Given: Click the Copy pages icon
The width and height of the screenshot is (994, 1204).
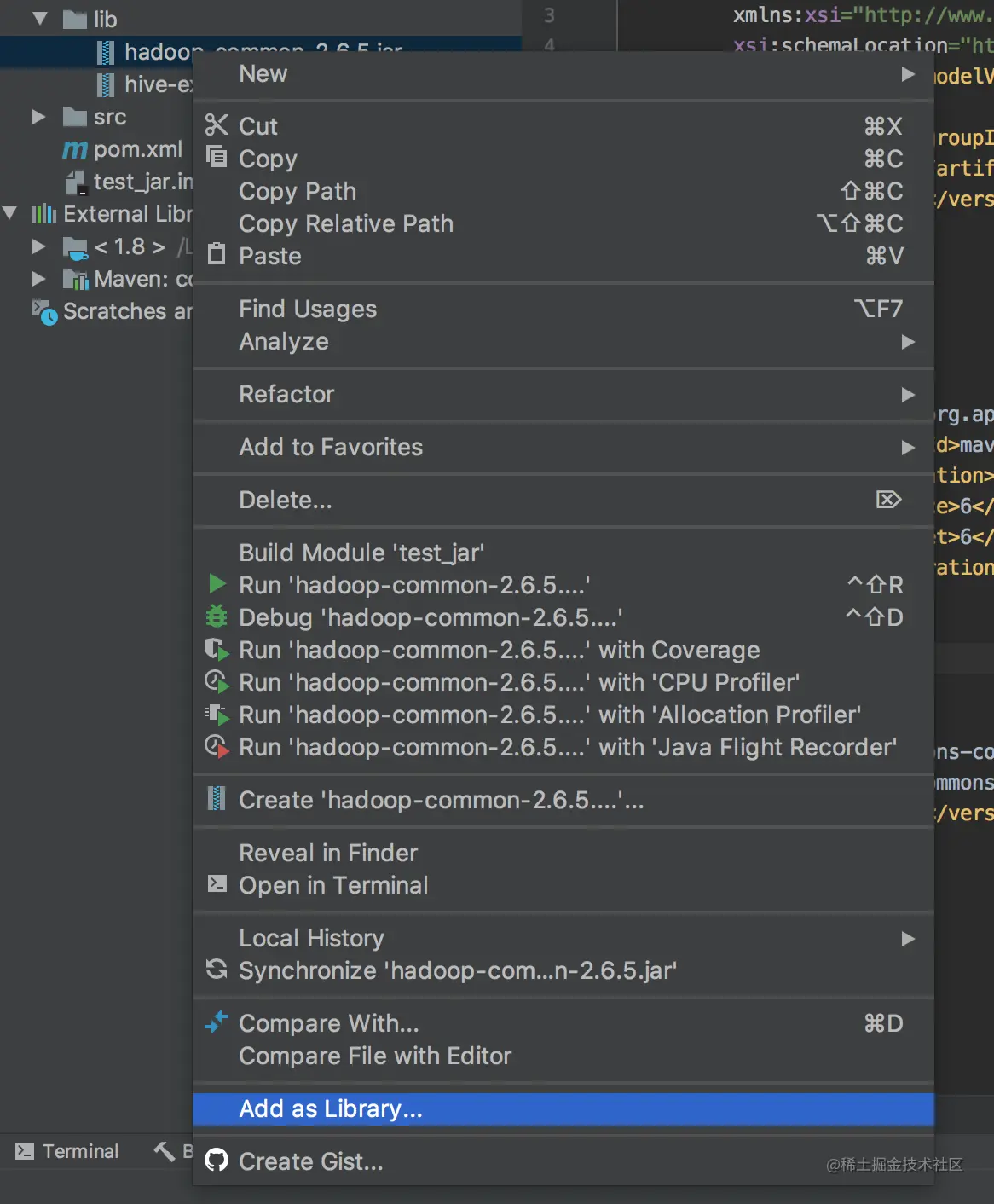Looking at the screenshot, I should tap(217, 157).
